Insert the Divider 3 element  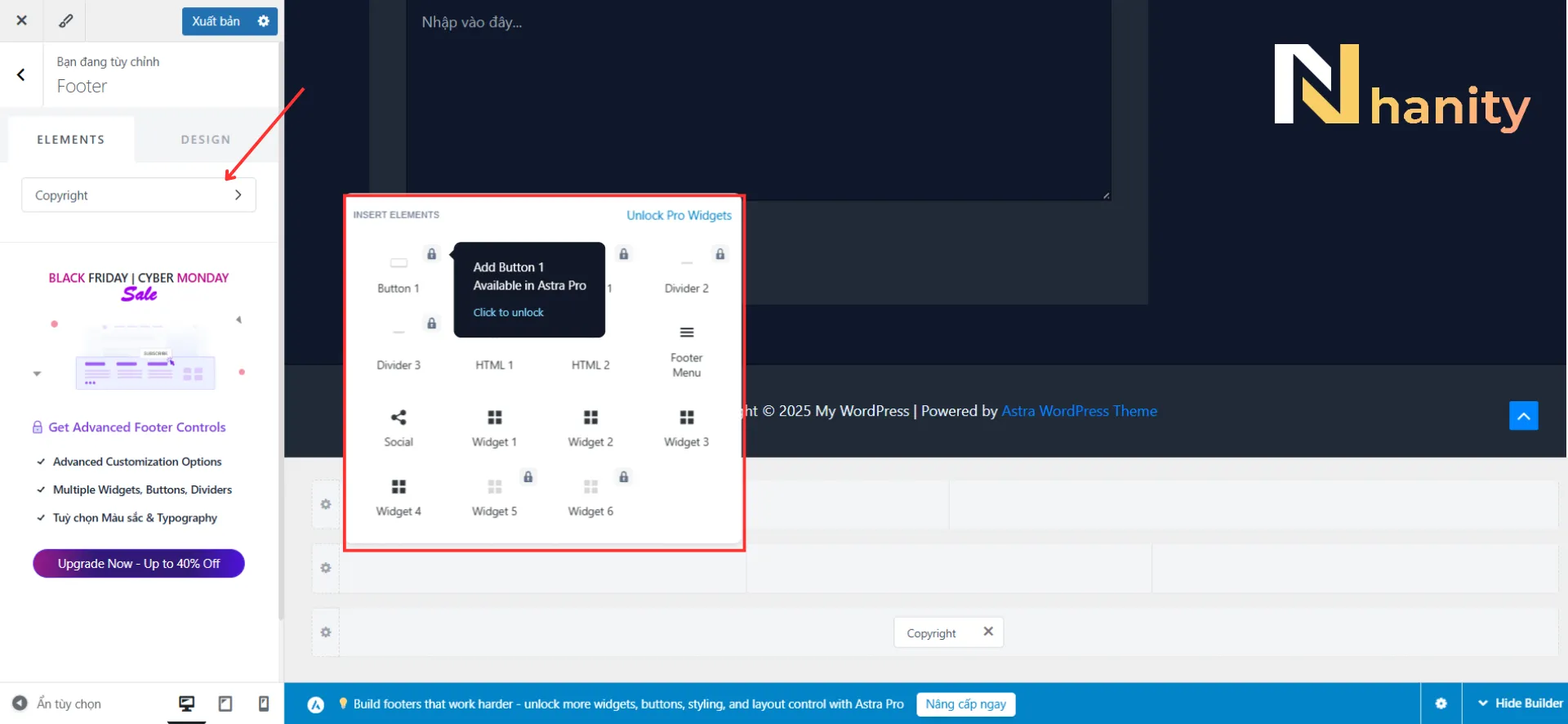[399, 349]
